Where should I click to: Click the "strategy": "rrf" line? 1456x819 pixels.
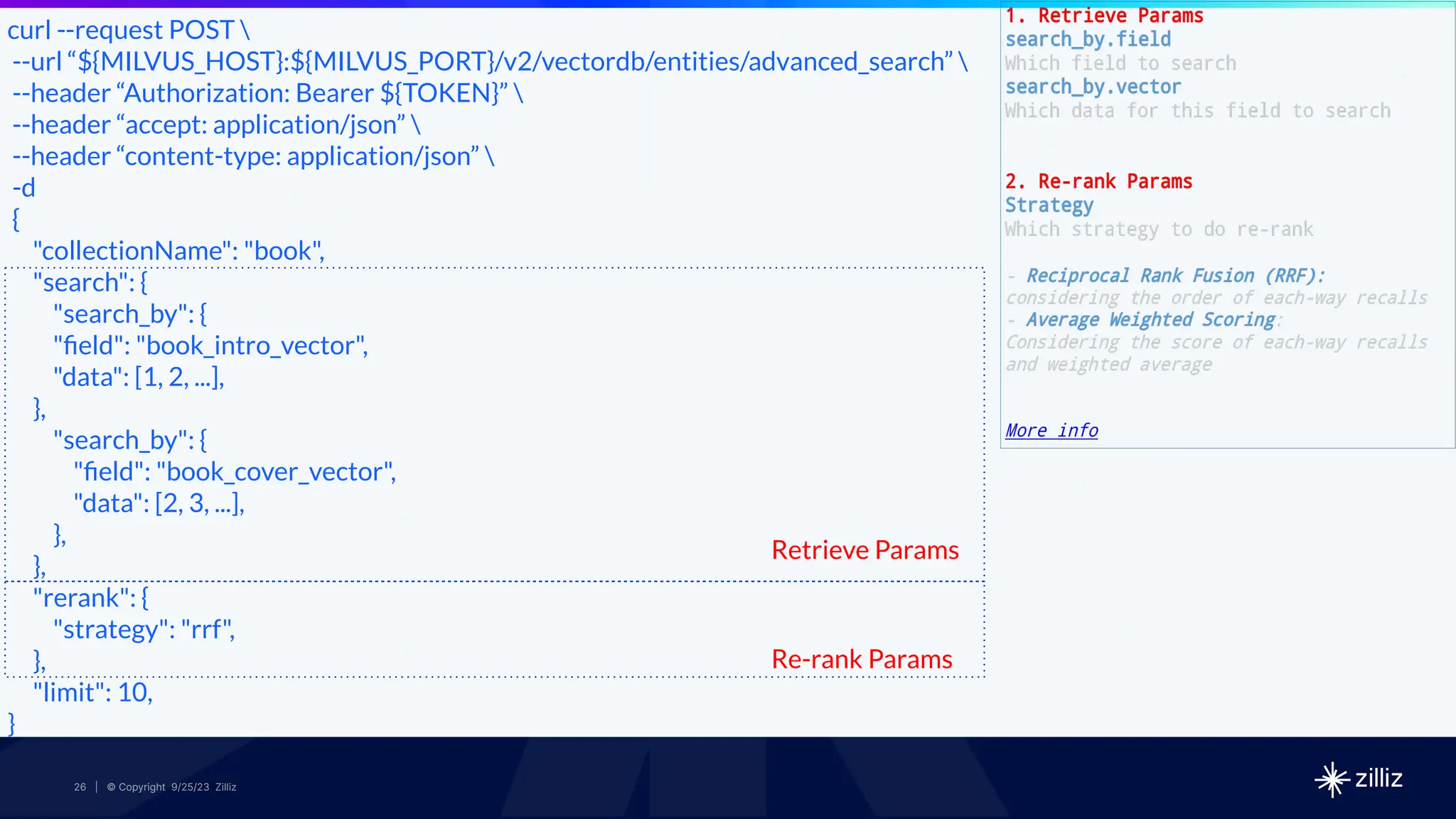pos(144,630)
